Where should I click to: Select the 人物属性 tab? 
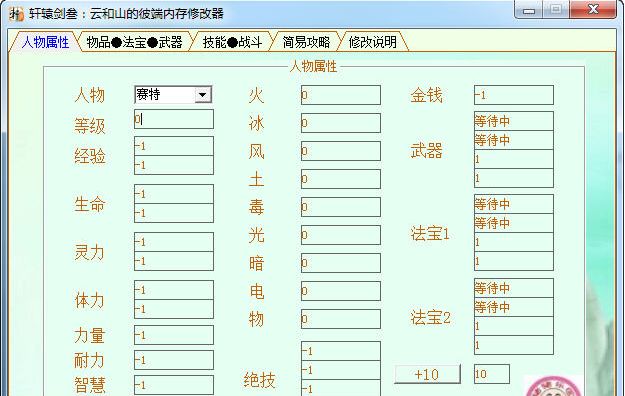click(x=45, y=42)
